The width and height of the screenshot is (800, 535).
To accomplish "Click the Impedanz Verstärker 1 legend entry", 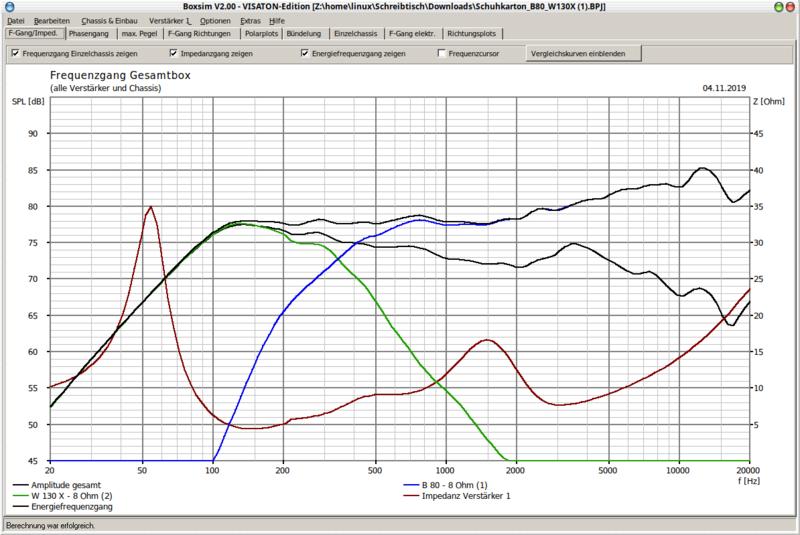I will [457, 496].
